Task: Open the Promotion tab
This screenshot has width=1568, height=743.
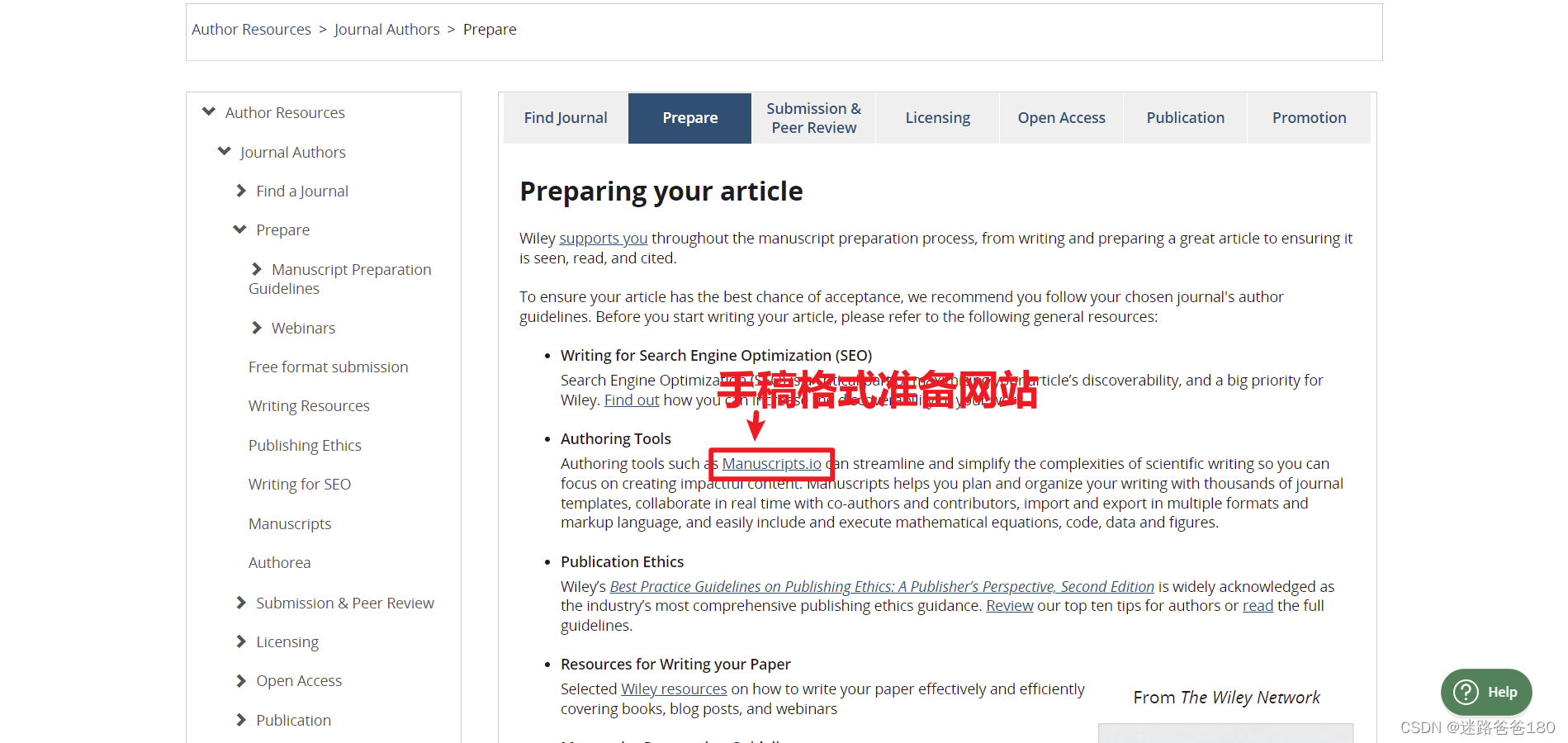Action: (x=1309, y=117)
